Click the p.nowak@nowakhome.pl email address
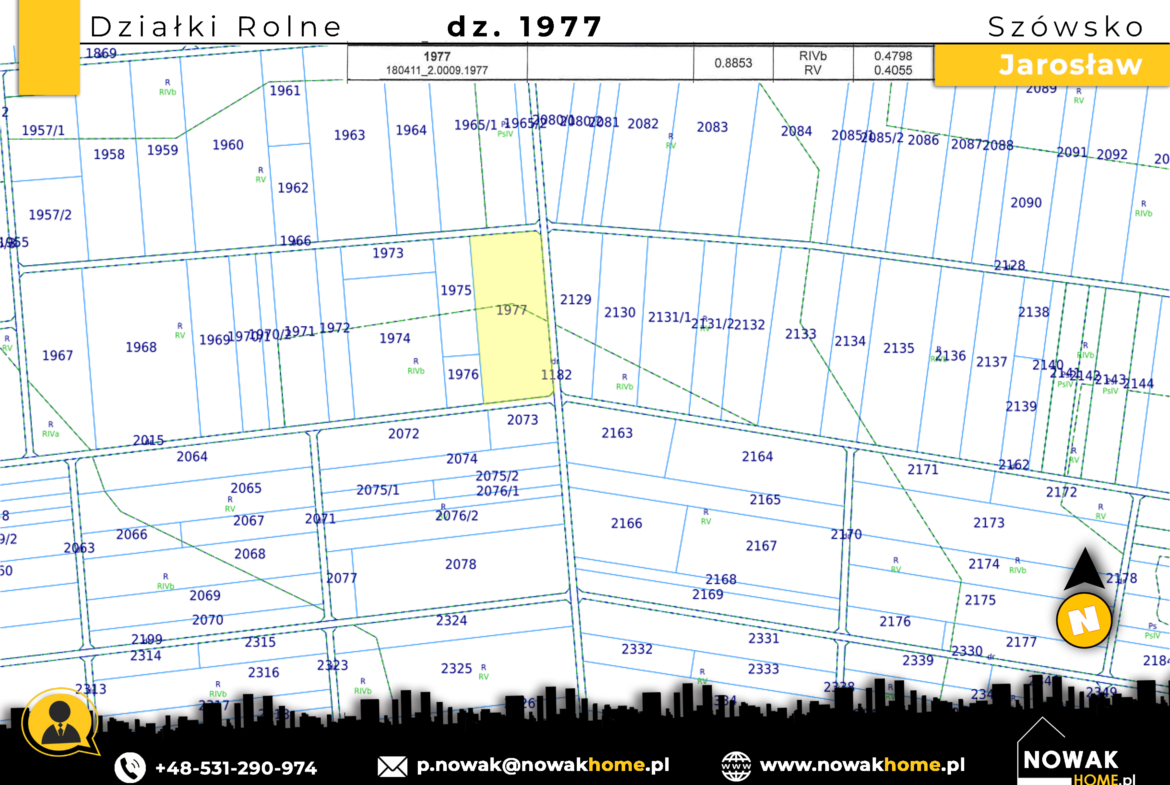This screenshot has width=1170, height=785. pos(543,766)
